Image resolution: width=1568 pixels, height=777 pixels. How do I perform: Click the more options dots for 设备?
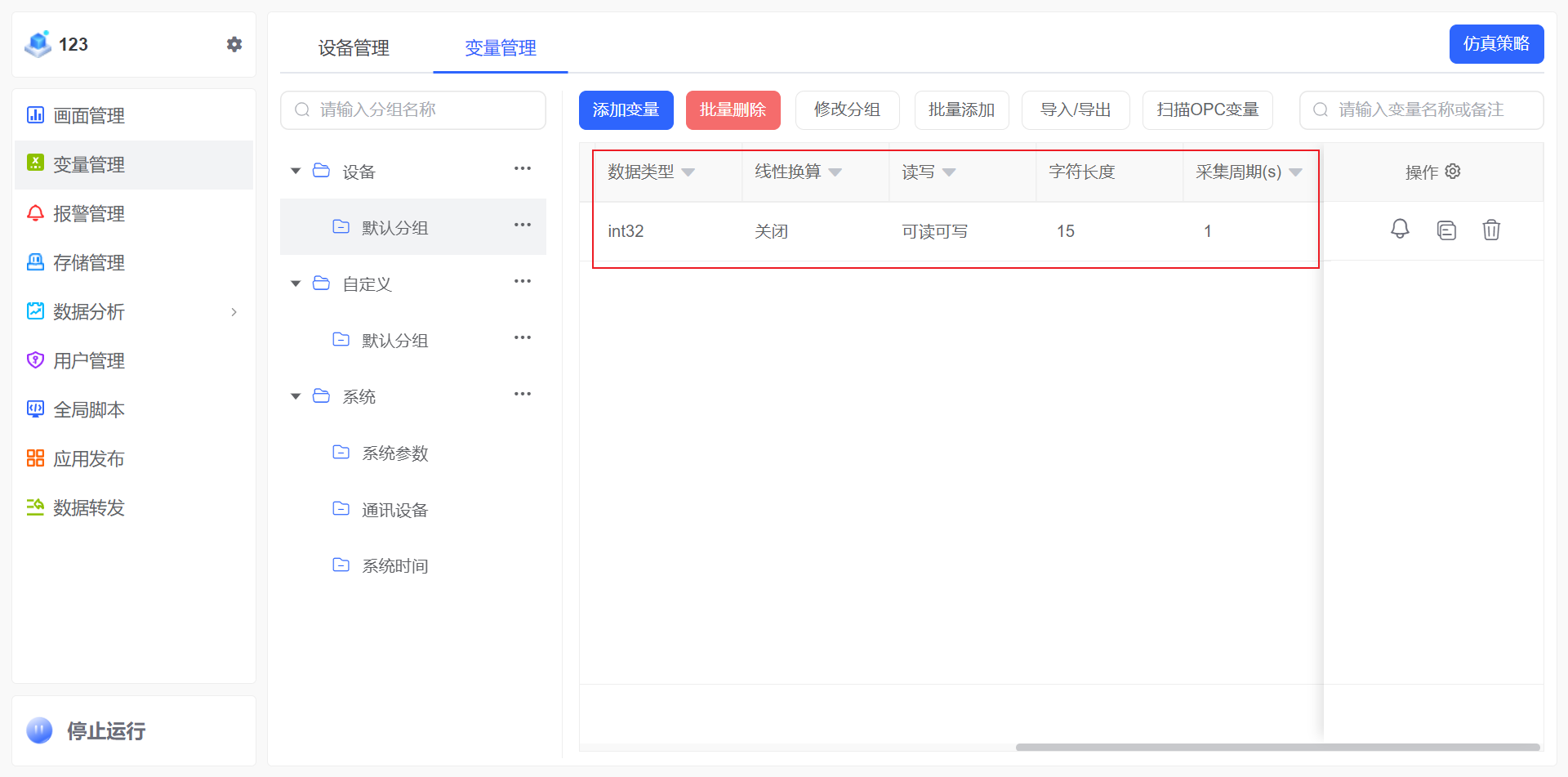tap(523, 169)
